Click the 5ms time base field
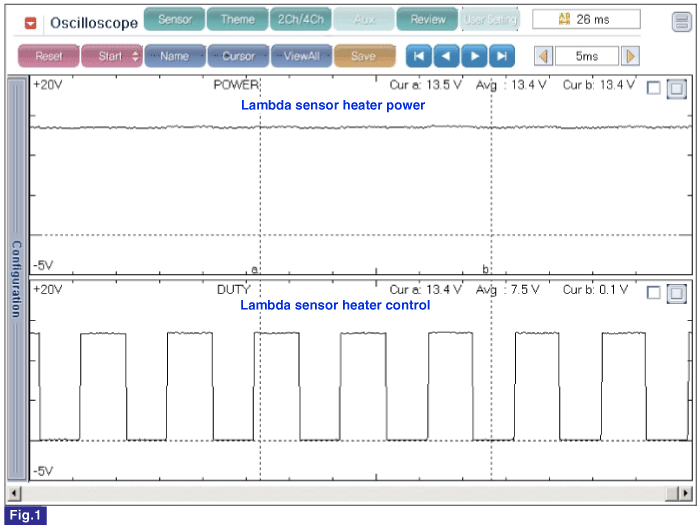 click(x=587, y=56)
